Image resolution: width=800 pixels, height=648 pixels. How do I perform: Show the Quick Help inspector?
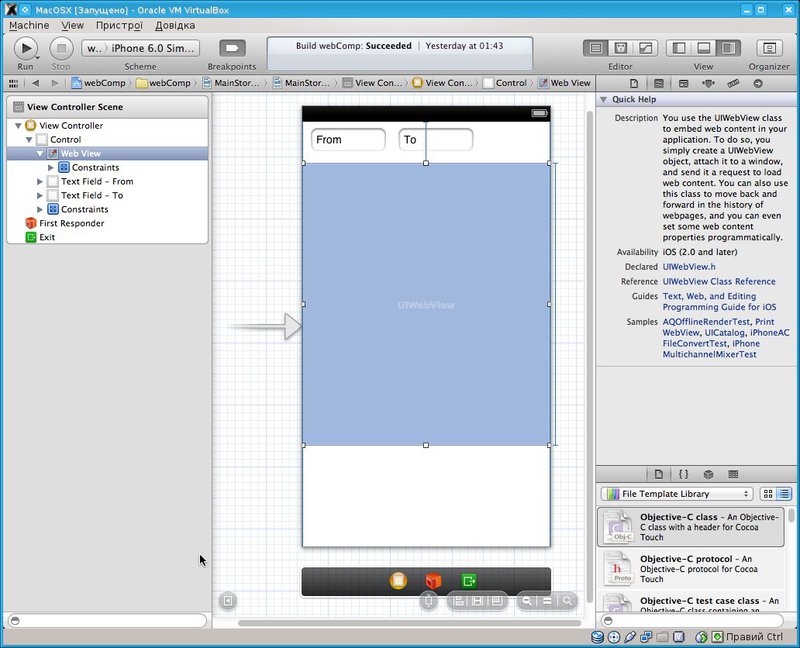click(x=659, y=83)
